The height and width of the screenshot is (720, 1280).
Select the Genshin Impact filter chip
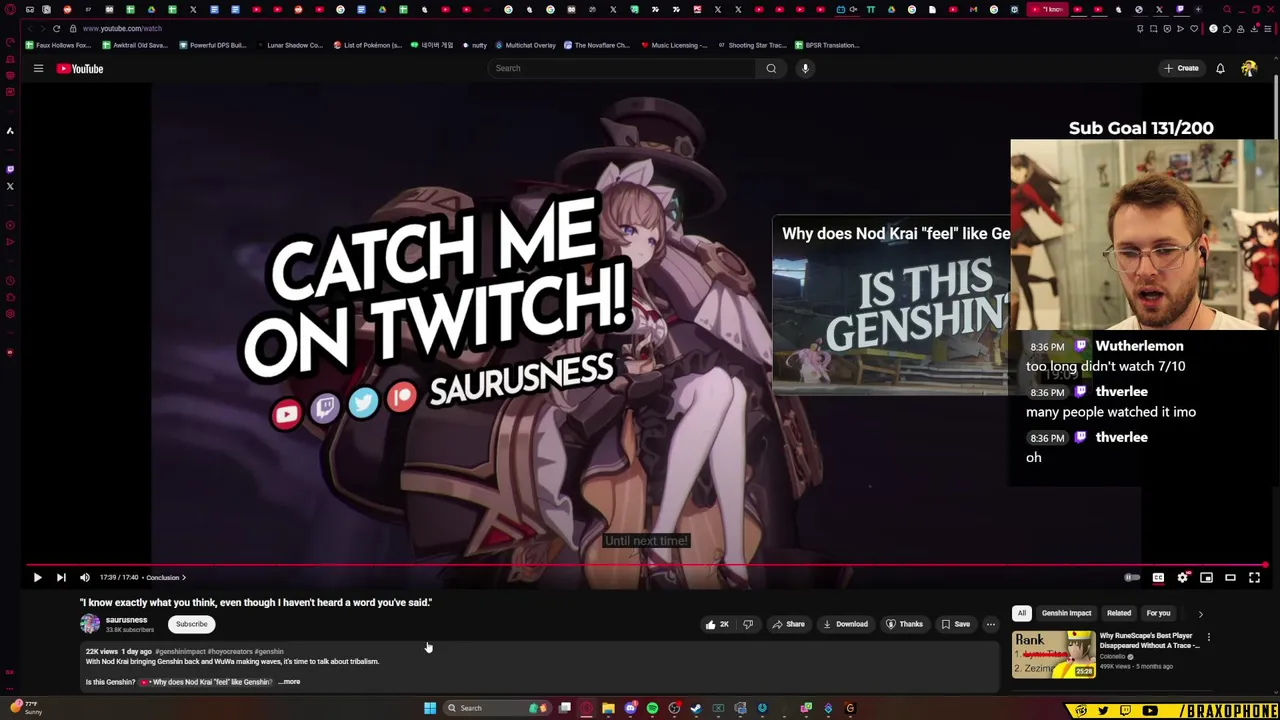tap(1066, 613)
